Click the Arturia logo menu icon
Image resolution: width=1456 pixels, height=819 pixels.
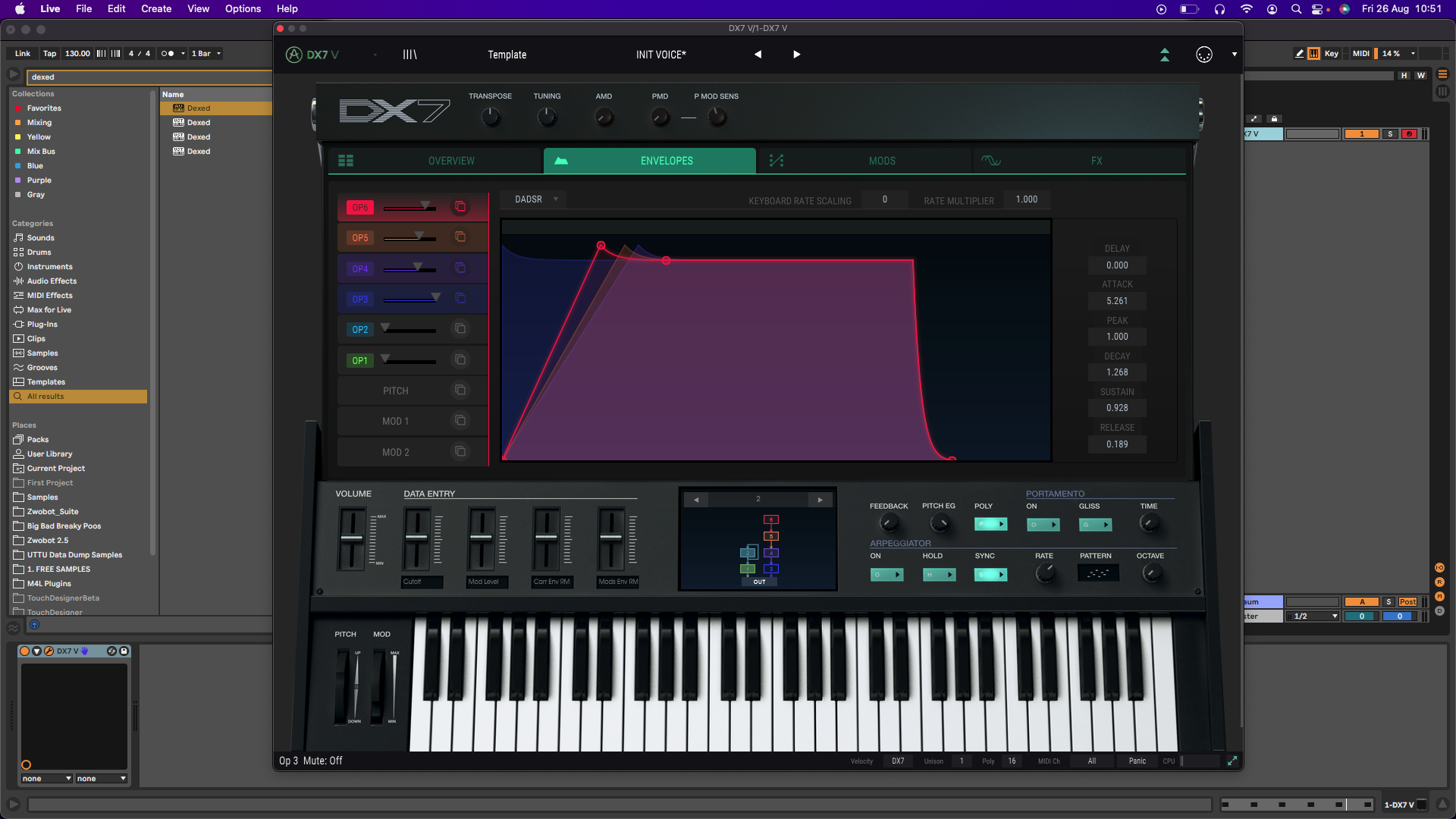coord(293,55)
